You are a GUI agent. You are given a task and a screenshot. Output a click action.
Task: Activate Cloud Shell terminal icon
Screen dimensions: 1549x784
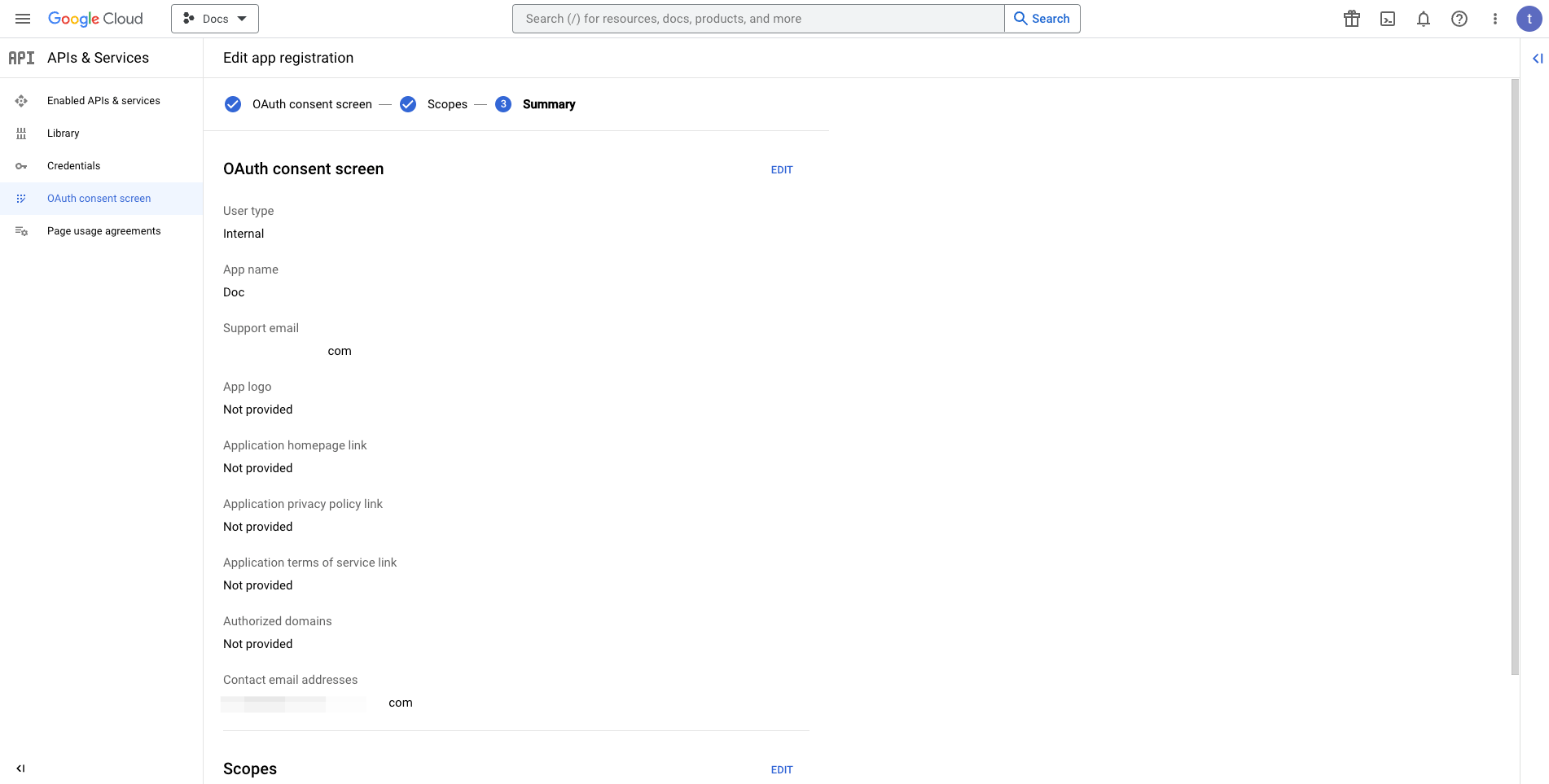(x=1388, y=19)
